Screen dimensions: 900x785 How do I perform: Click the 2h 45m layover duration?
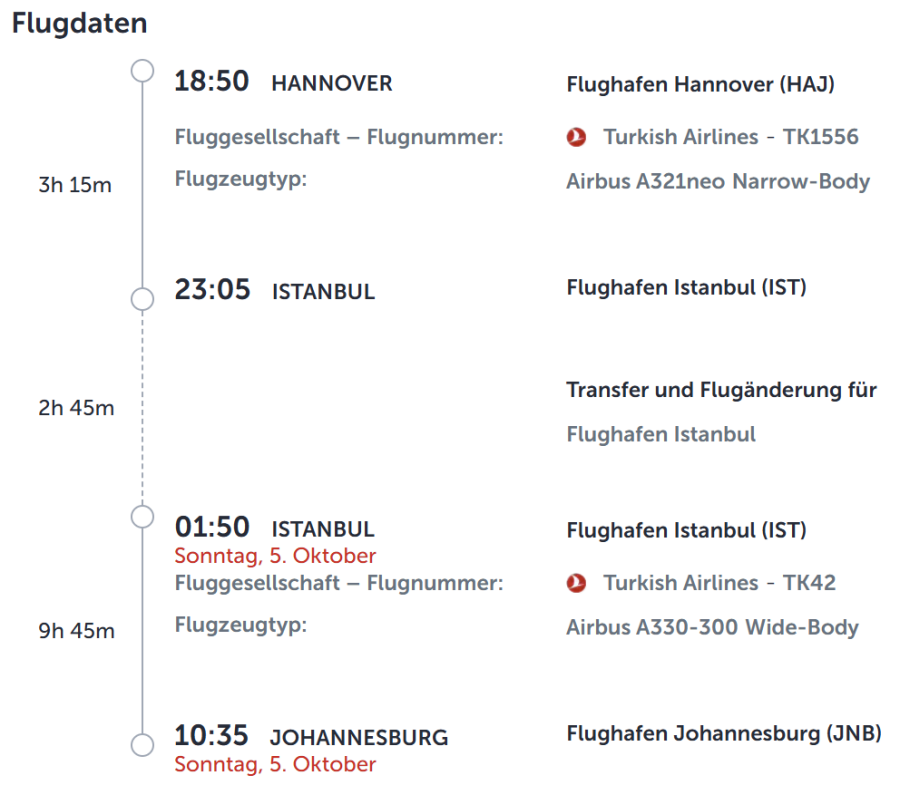(76, 408)
